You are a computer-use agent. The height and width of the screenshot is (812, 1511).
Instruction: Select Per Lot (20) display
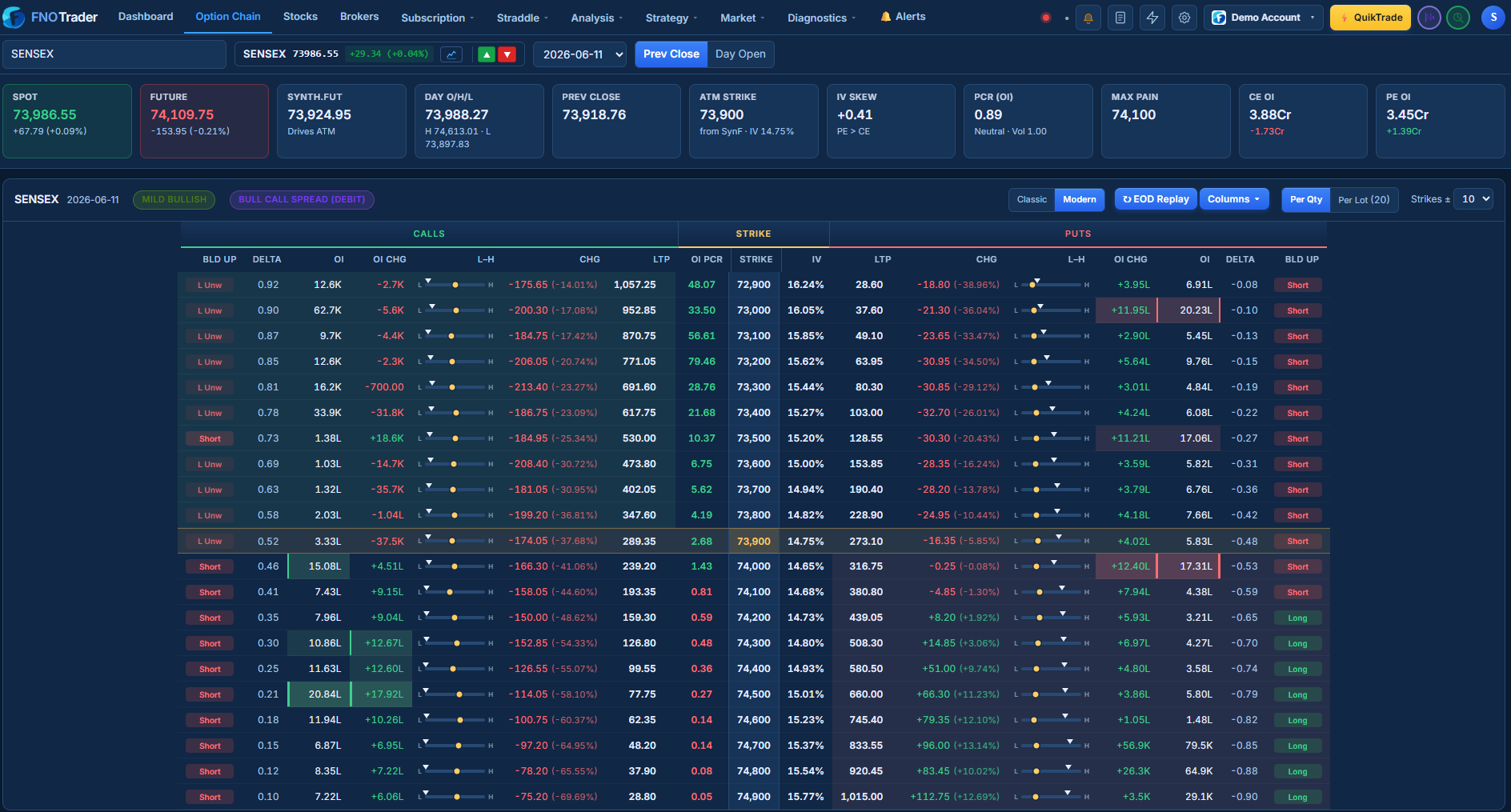click(x=1364, y=199)
